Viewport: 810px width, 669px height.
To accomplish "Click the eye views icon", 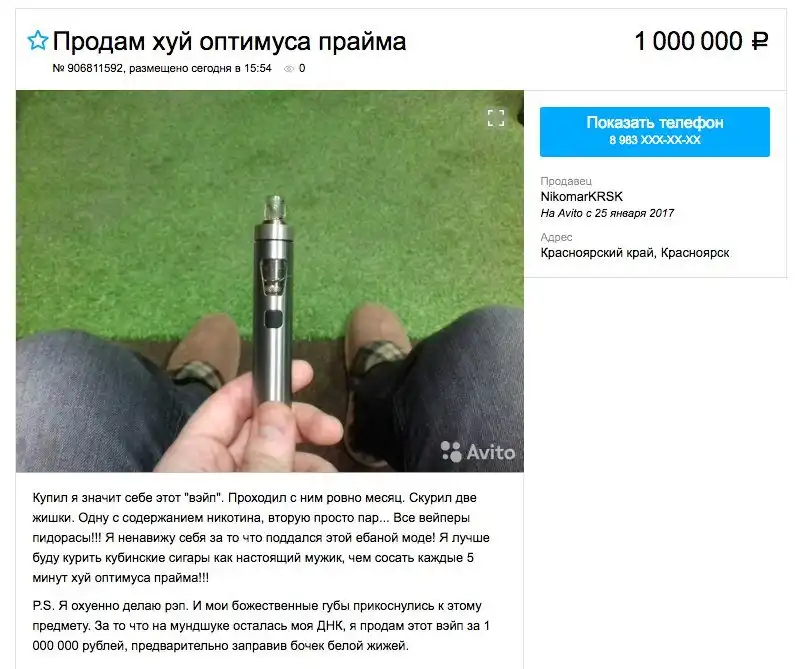I will click(289, 69).
